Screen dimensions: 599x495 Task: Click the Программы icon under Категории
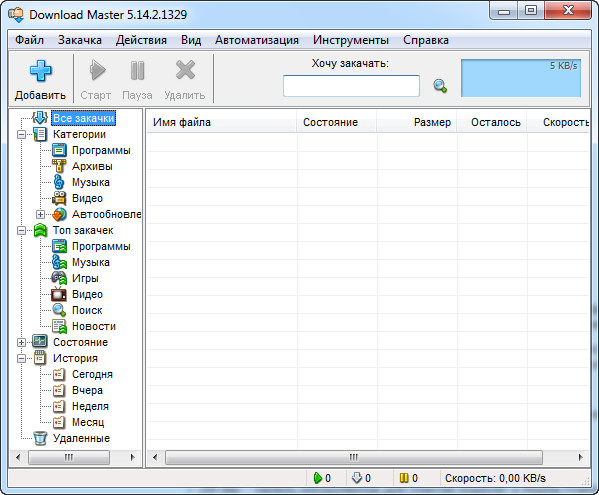pyautogui.click(x=59, y=150)
